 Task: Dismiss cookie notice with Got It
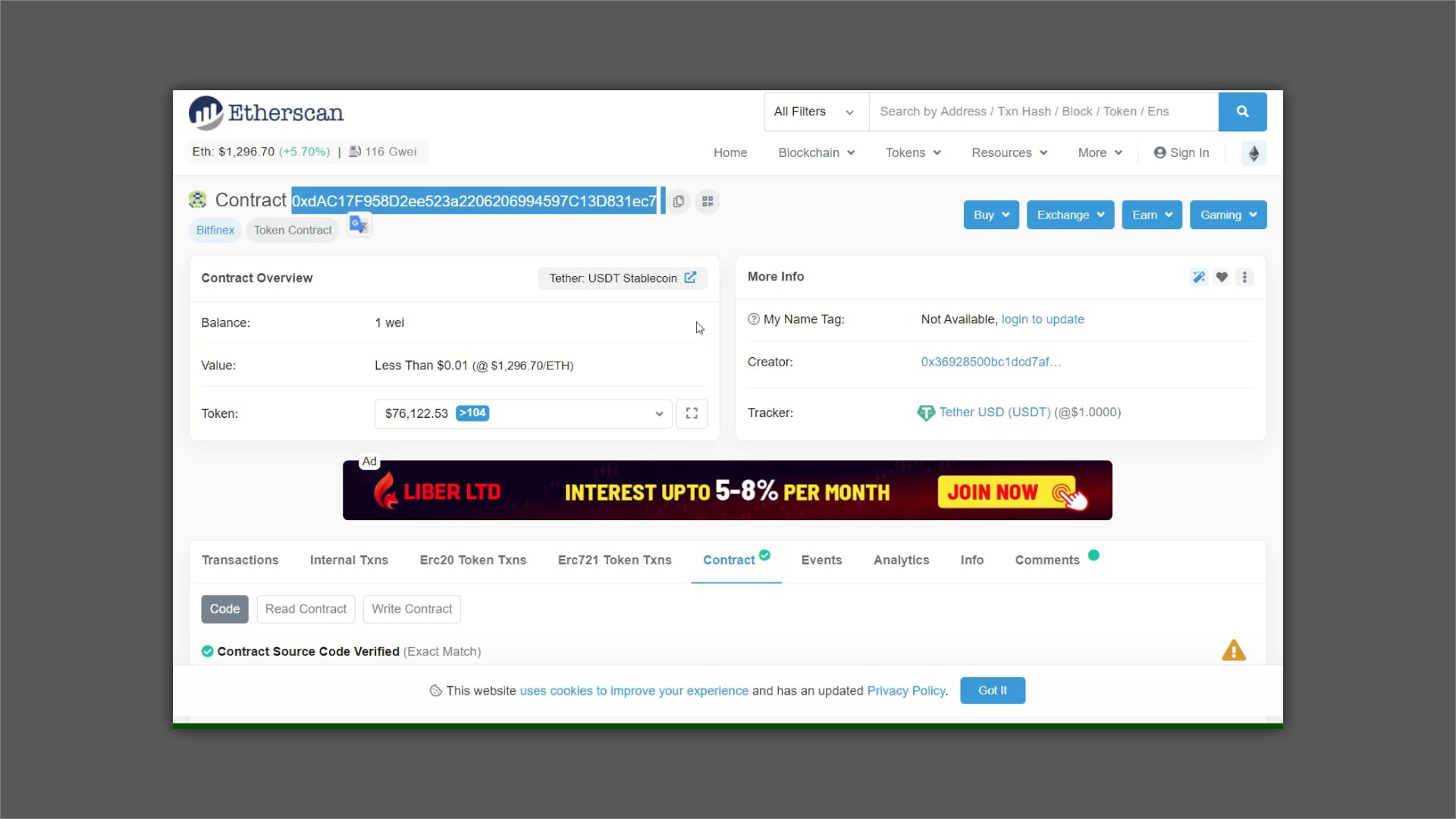992,691
